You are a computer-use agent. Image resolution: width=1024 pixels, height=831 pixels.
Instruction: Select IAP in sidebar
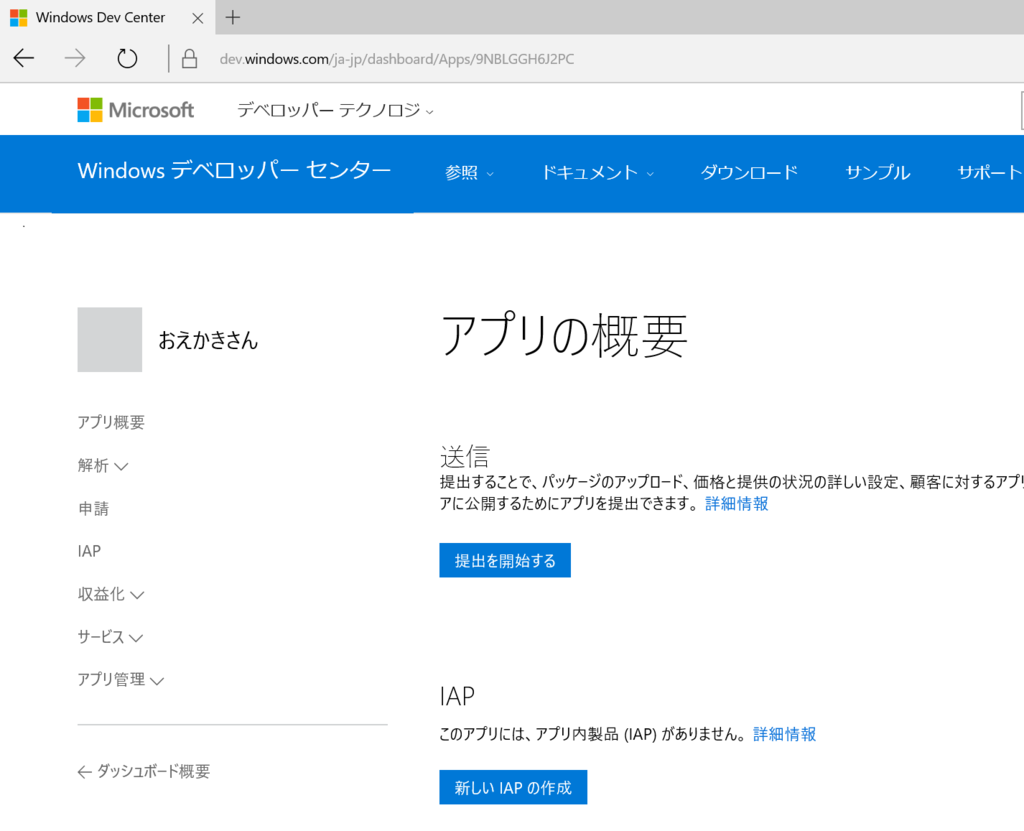pos(89,551)
